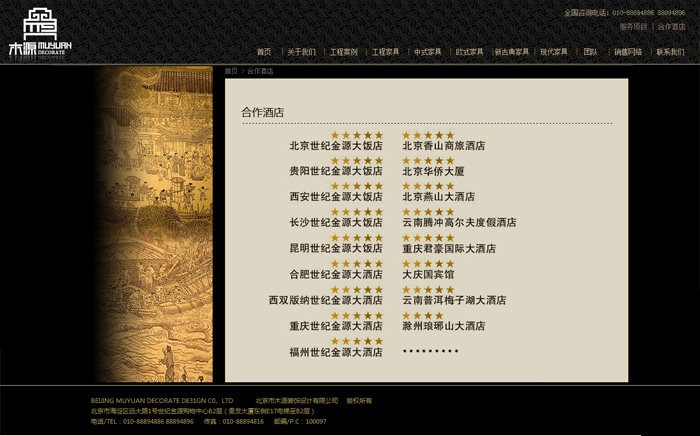Click 合作酒店 in the breadcrumb
This screenshot has height=436, width=700.
(x=260, y=71)
